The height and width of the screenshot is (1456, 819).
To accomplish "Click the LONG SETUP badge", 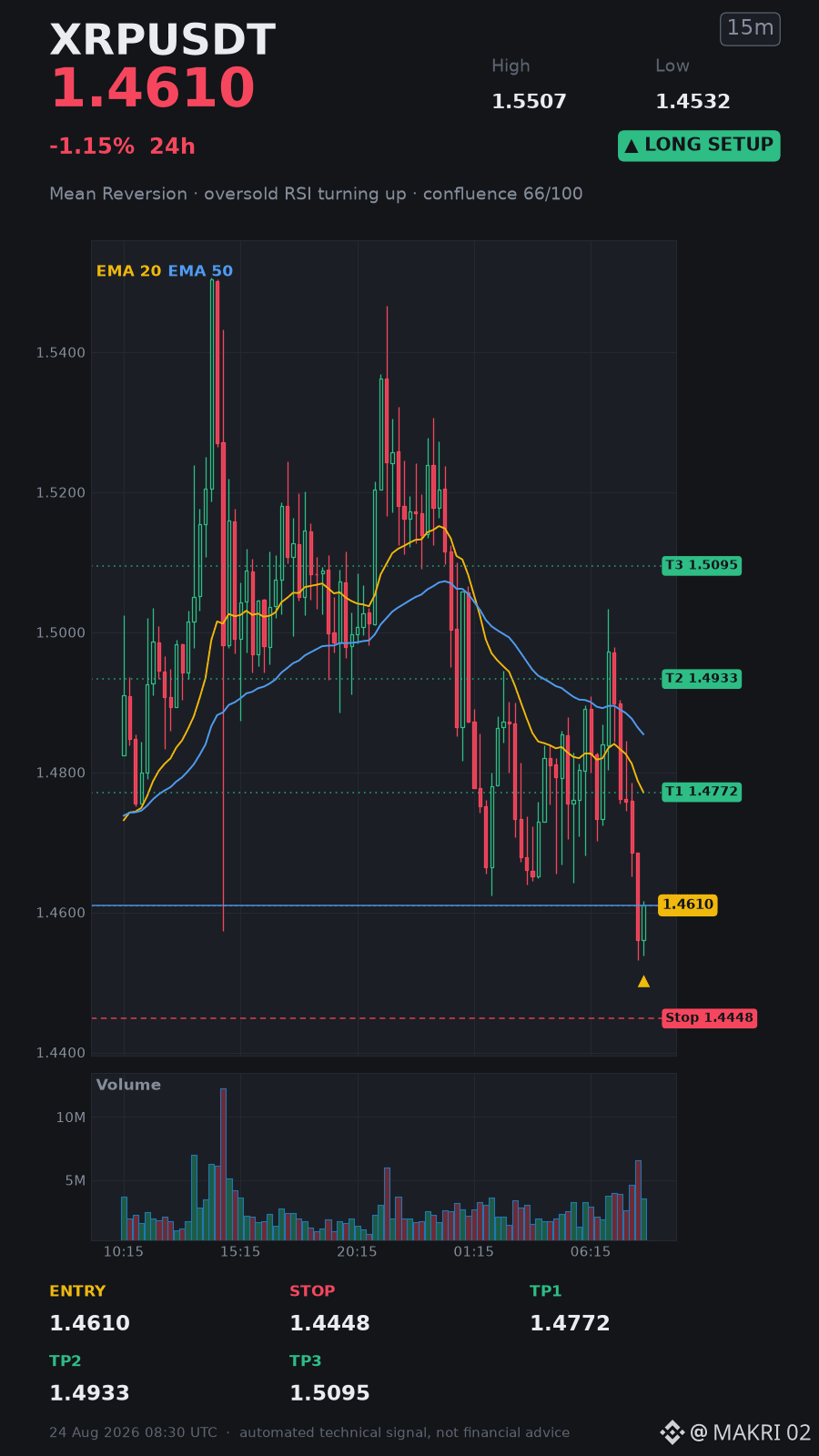I will (x=699, y=146).
